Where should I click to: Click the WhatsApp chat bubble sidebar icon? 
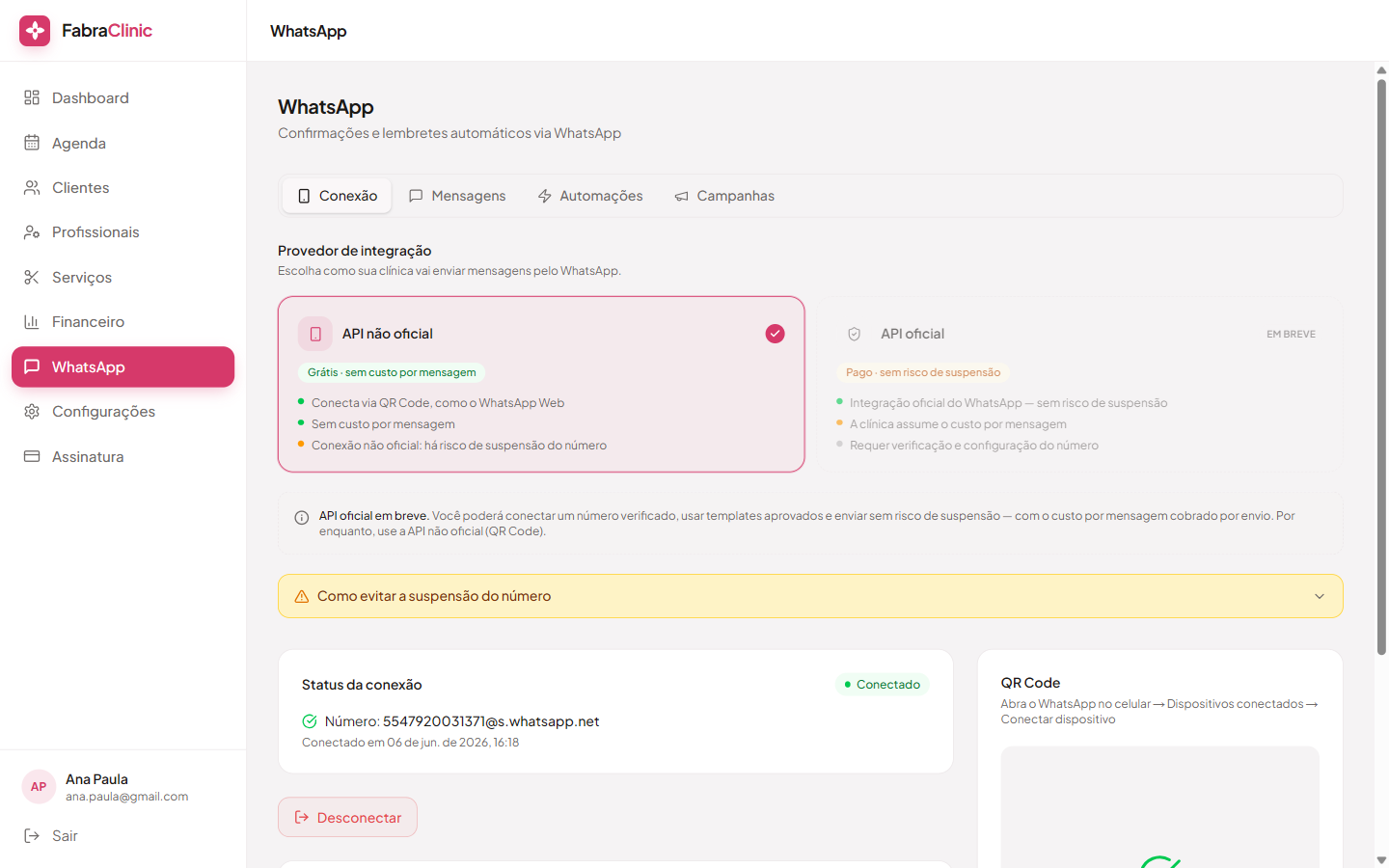(32, 366)
